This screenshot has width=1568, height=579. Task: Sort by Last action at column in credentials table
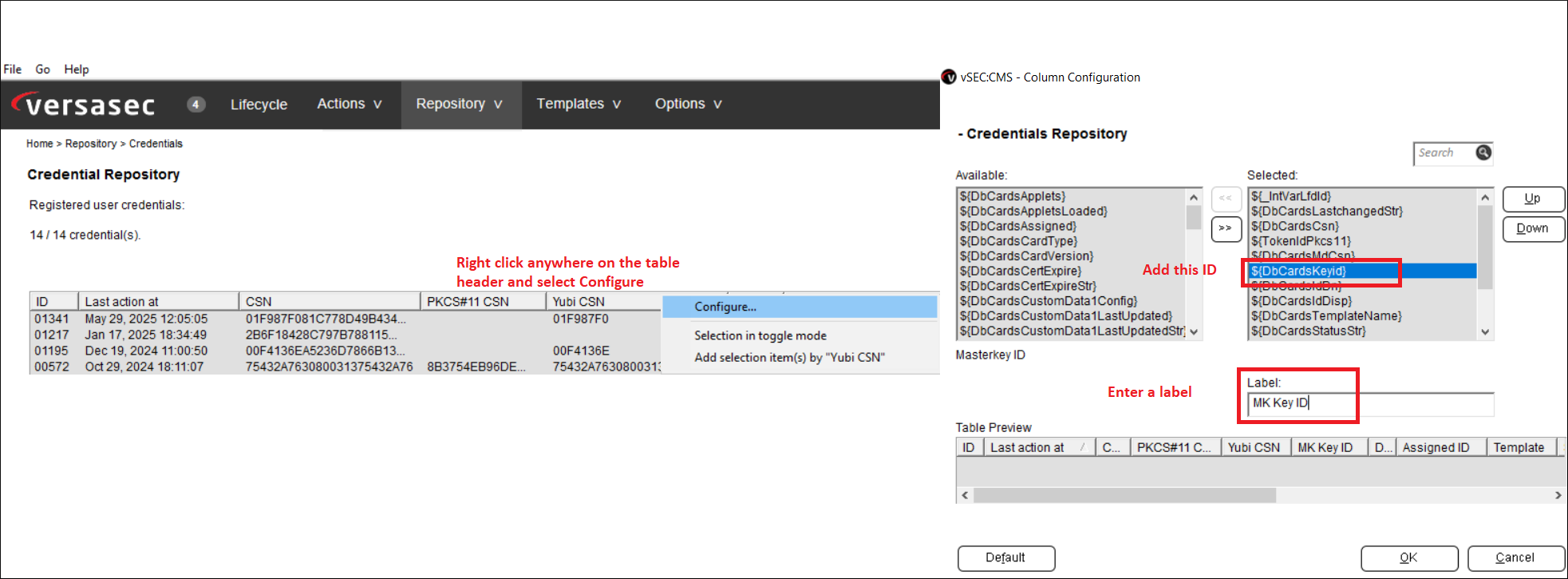[158, 301]
